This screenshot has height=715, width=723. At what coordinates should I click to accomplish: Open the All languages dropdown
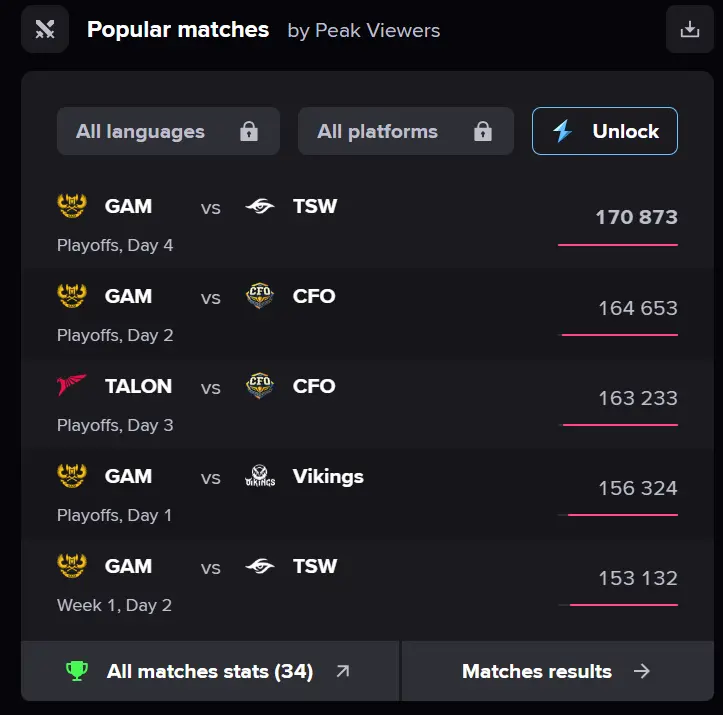(x=168, y=131)
